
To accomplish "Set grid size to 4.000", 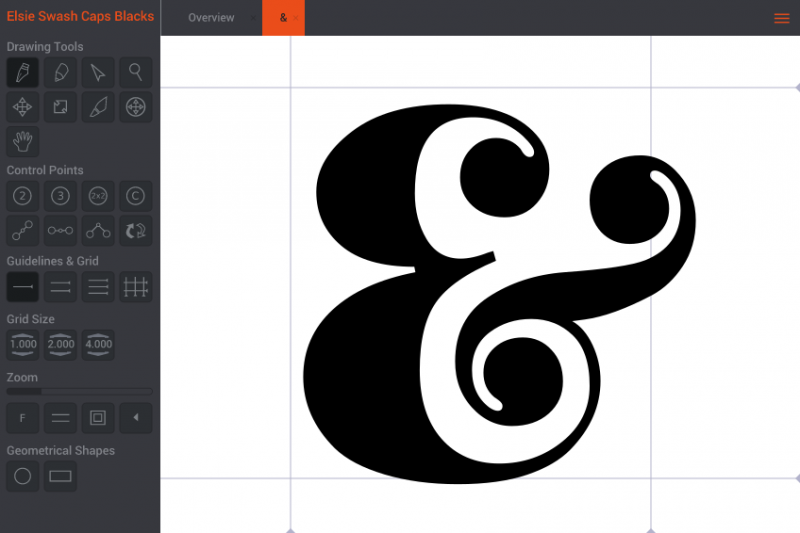I will click(98, 345).
